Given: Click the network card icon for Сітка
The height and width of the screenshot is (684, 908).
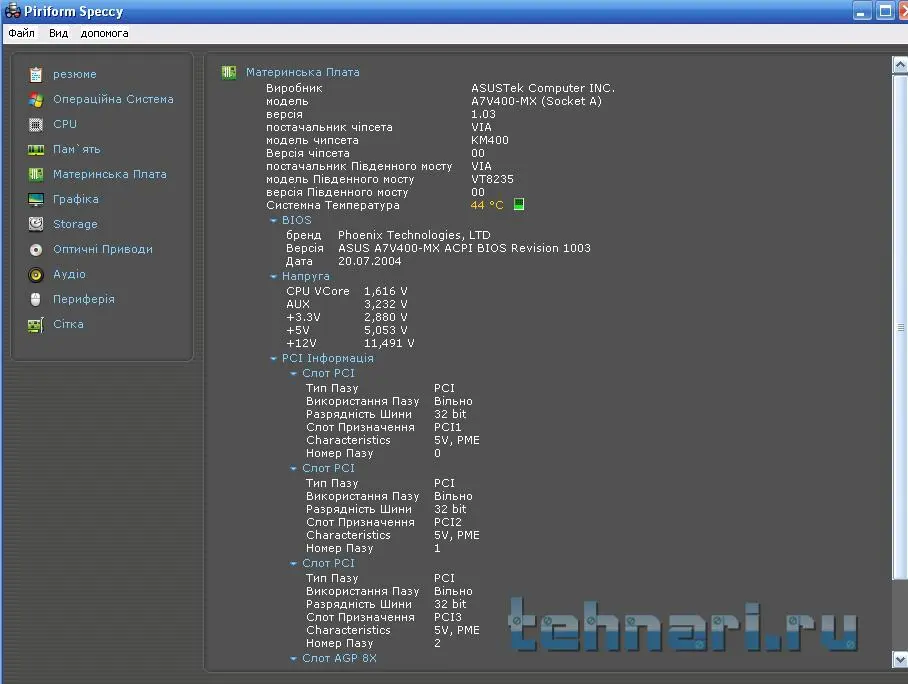Looking at the screenshot, I should pos(36,325).
